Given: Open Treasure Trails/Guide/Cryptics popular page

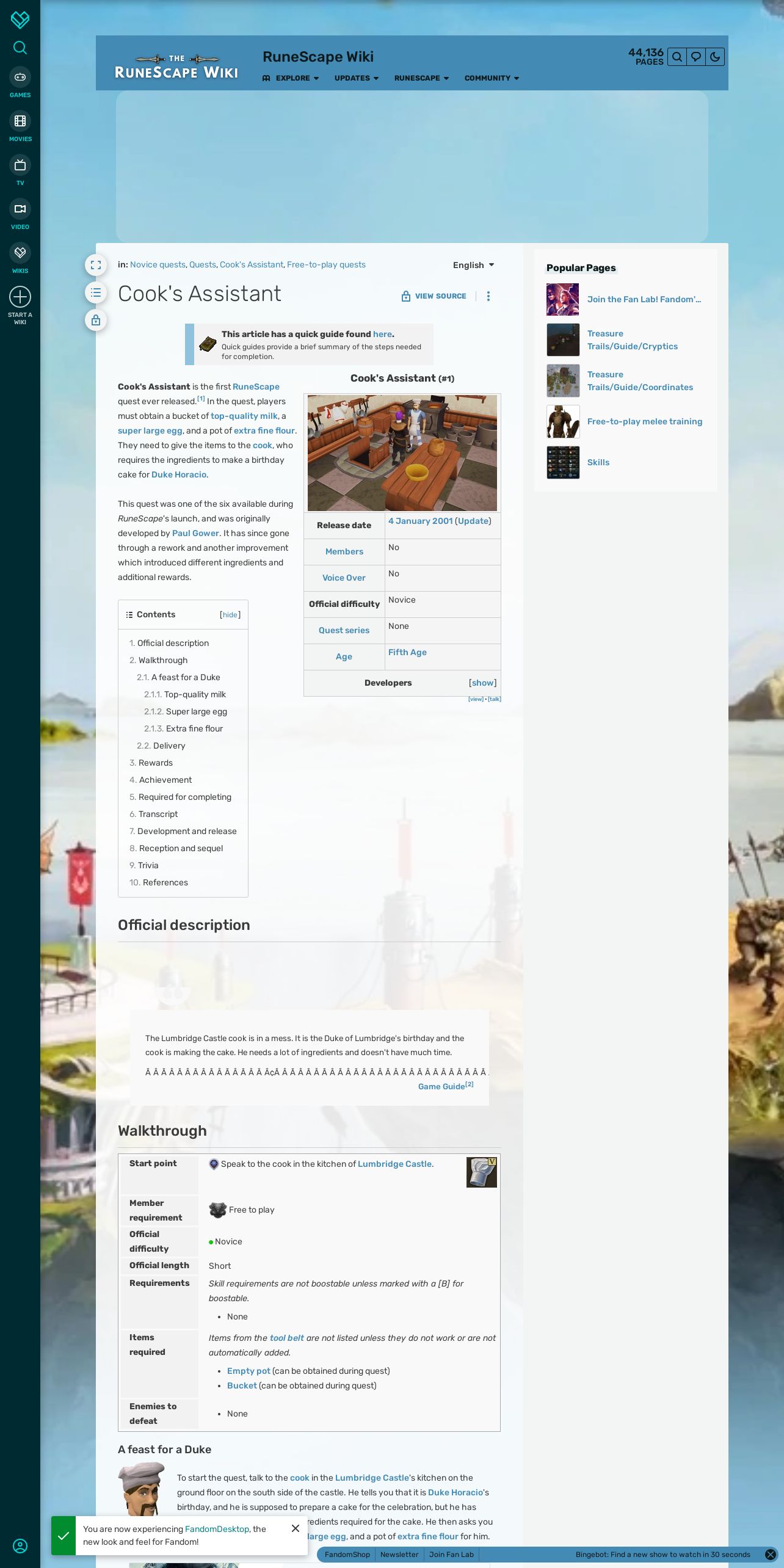Looking at the screenshot, I should [633, 340].
